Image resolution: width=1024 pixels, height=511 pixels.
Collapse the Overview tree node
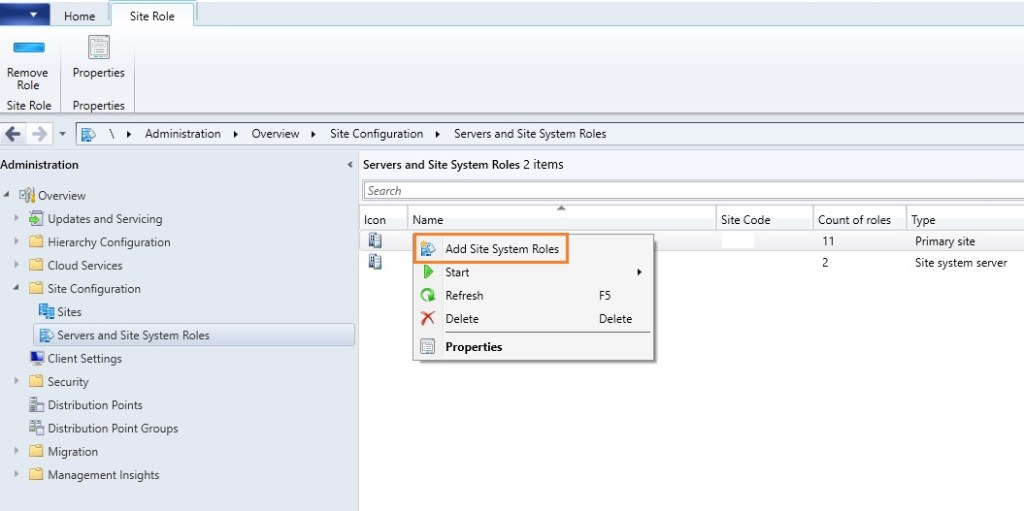tap(7, 195)
